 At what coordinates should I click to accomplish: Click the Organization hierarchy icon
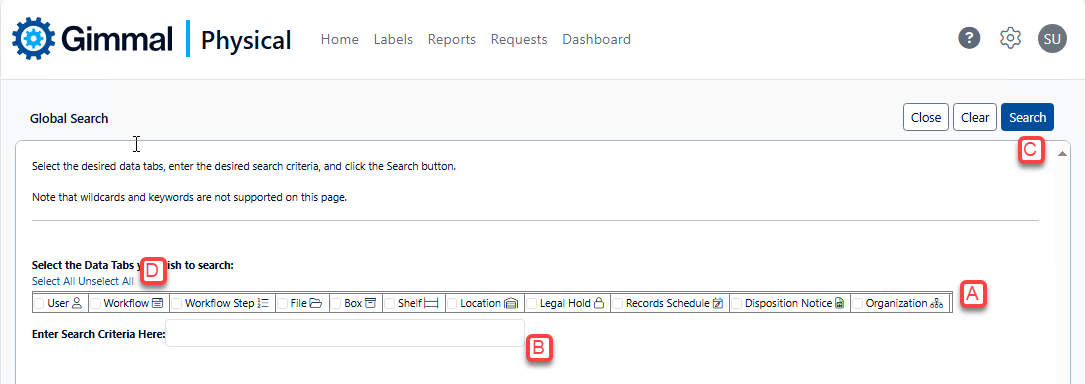936,303
